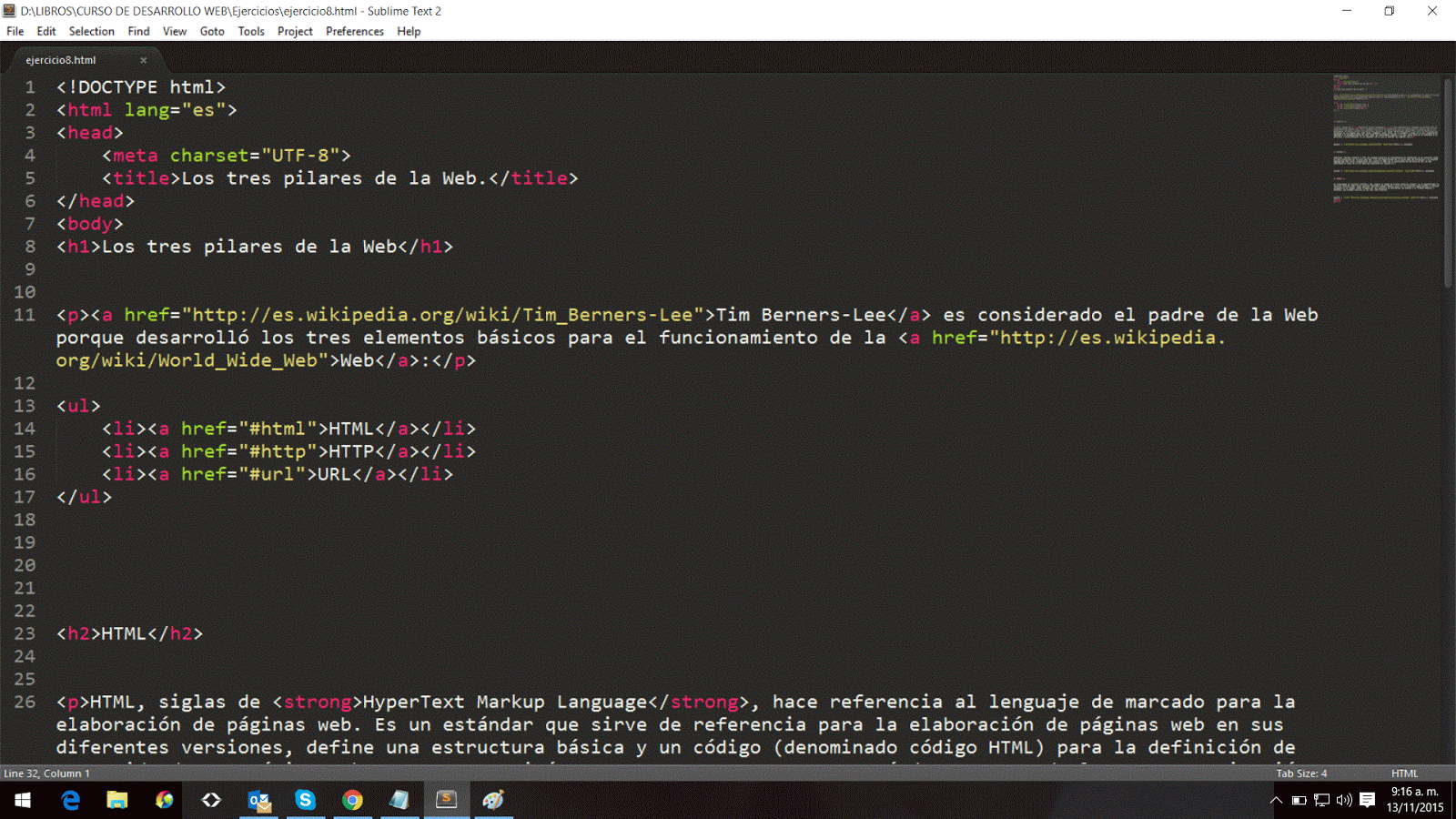Click the Sublime Text taskbar icon
1456x819 pixels.
tap(447, 800)
